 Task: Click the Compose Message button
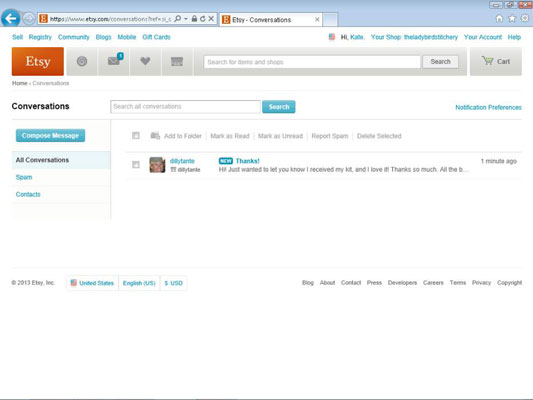pos(50,136)
